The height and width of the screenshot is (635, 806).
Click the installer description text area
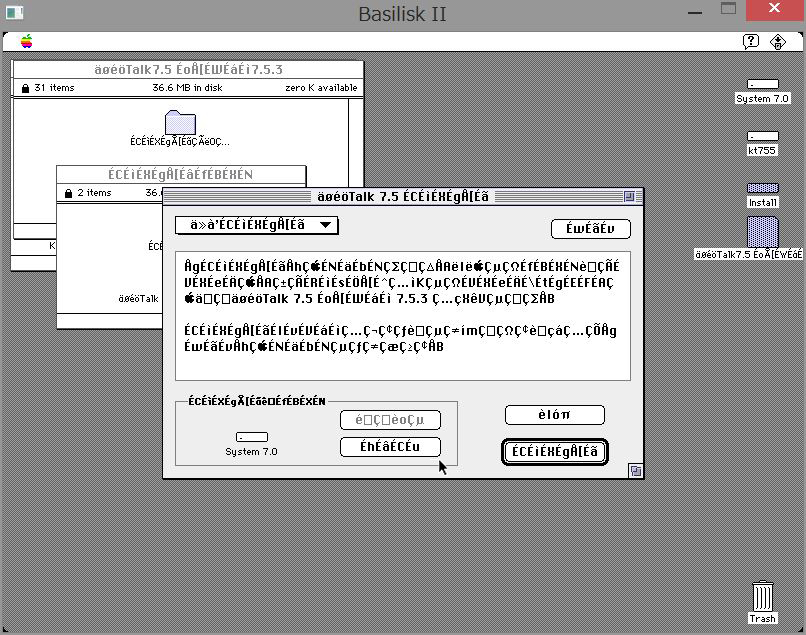tap(402, 316)
